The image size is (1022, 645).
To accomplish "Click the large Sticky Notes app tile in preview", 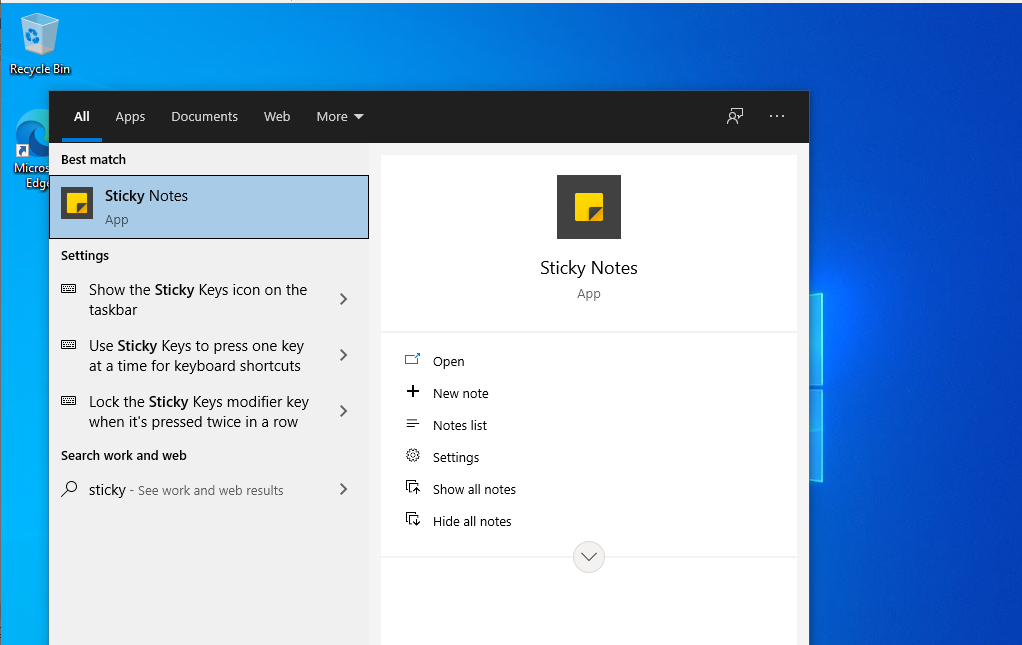I will point(589,207).
